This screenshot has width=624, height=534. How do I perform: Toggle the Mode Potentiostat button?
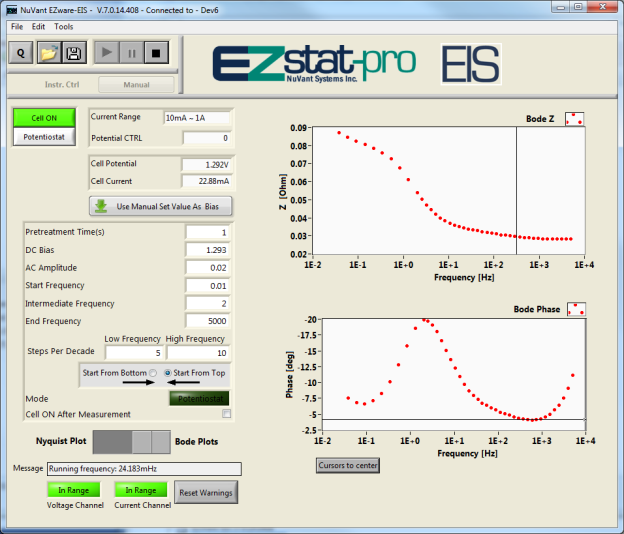(199, 399)
